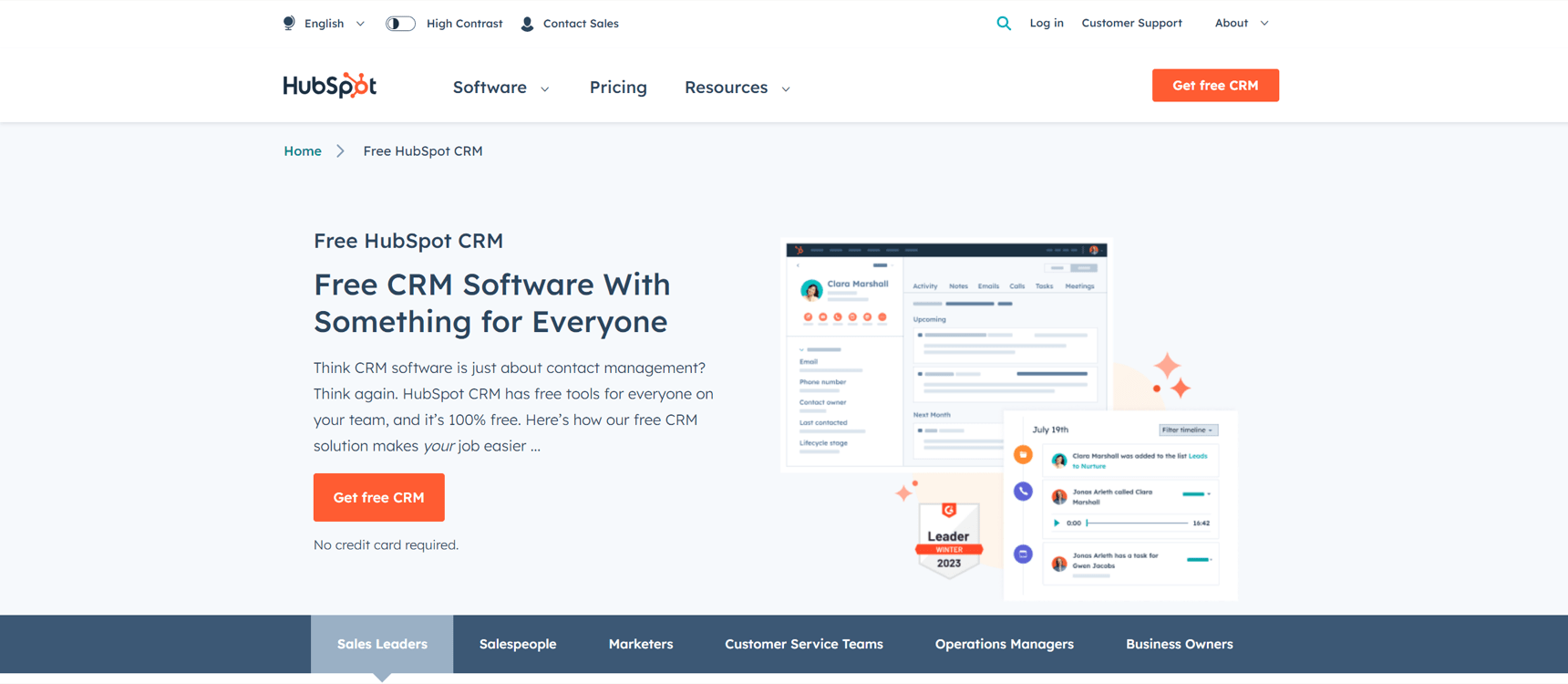
Task: Click the HubSpot logo
Action: pos(330,86)
